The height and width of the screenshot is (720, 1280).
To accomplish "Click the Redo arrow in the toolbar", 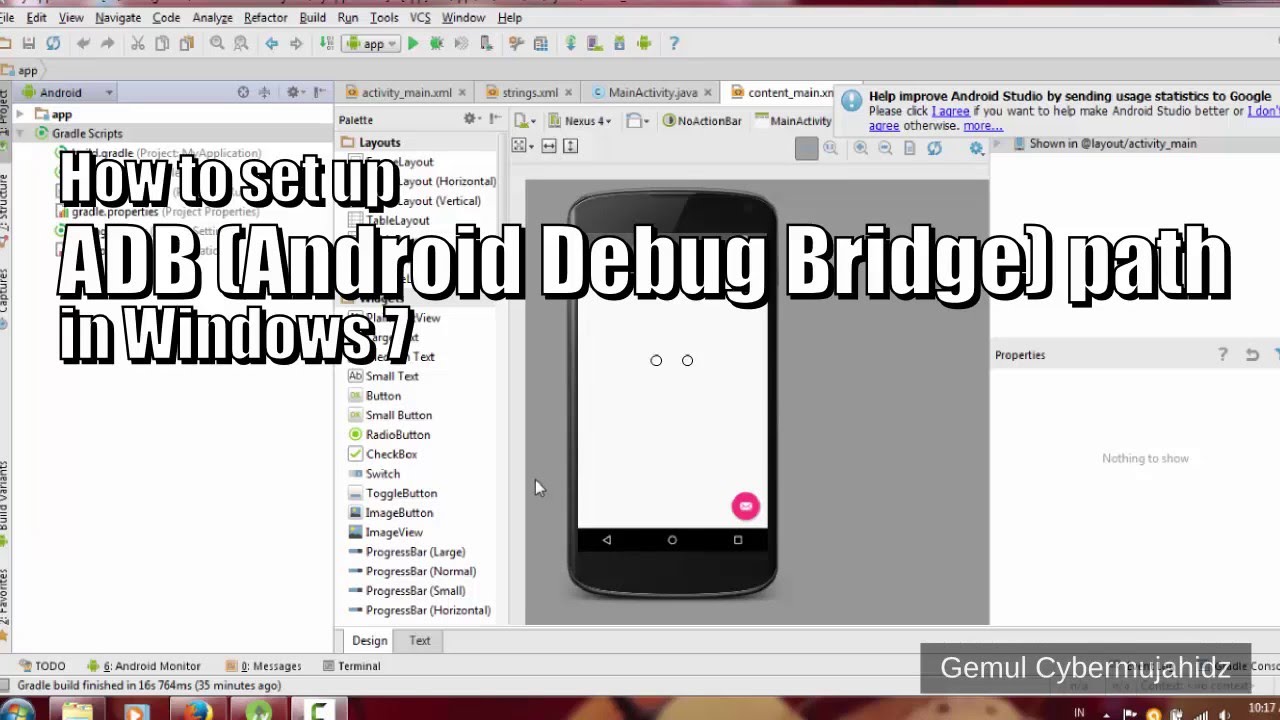I will click(107, 43).
